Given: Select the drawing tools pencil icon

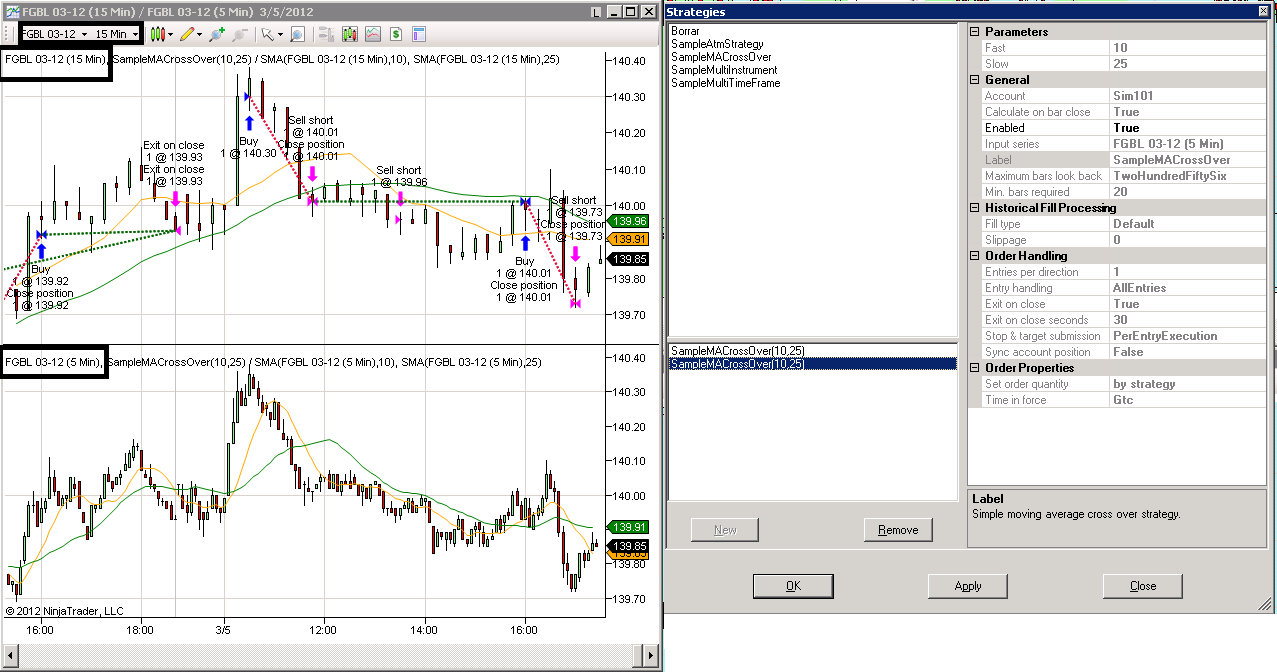Looking at the screenshot, I should pyautogui.click(x=187, y=34).
